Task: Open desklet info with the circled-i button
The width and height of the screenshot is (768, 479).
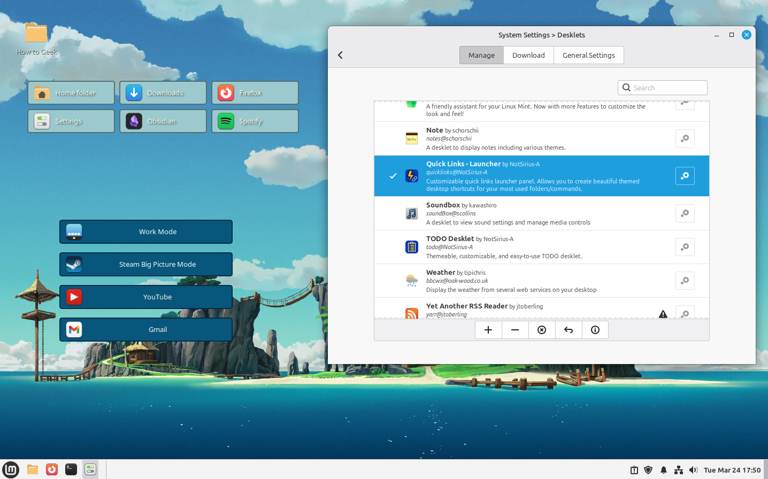Action: (x=595, y=330)
